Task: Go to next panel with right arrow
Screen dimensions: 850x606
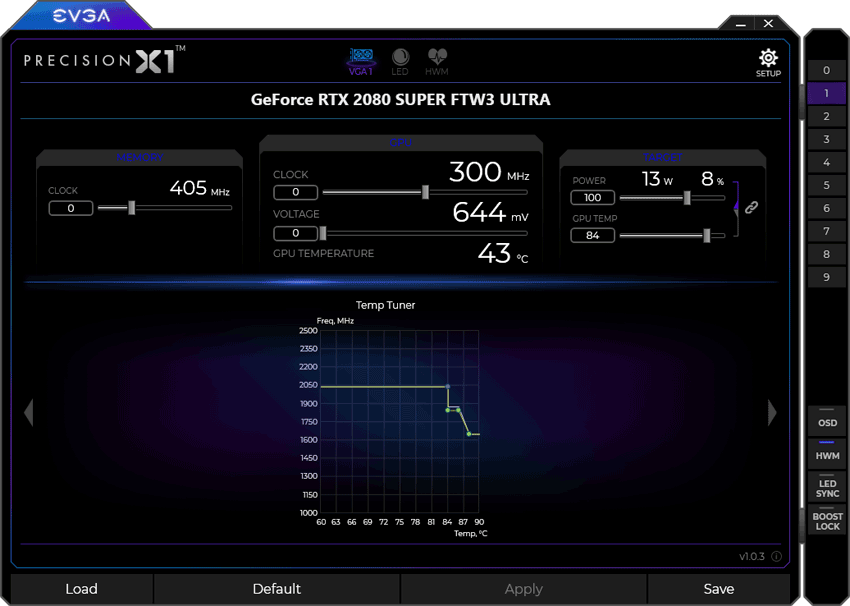Action: [772, 412]
